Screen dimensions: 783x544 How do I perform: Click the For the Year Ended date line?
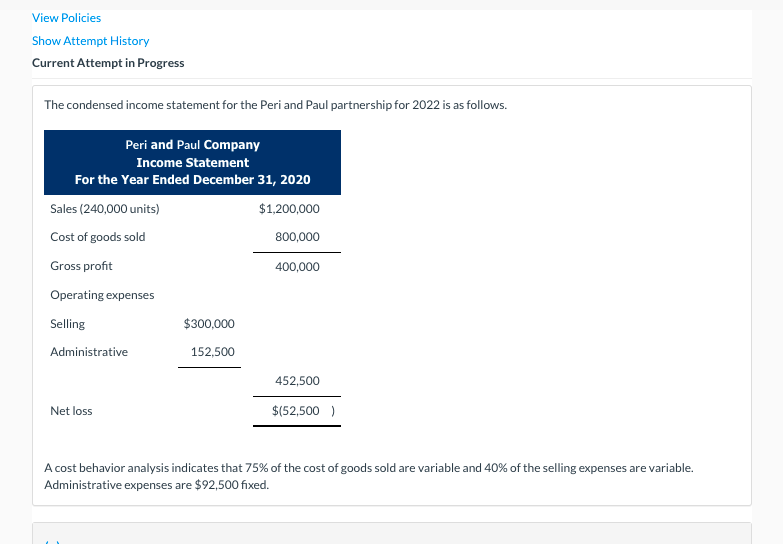[193, 180]
